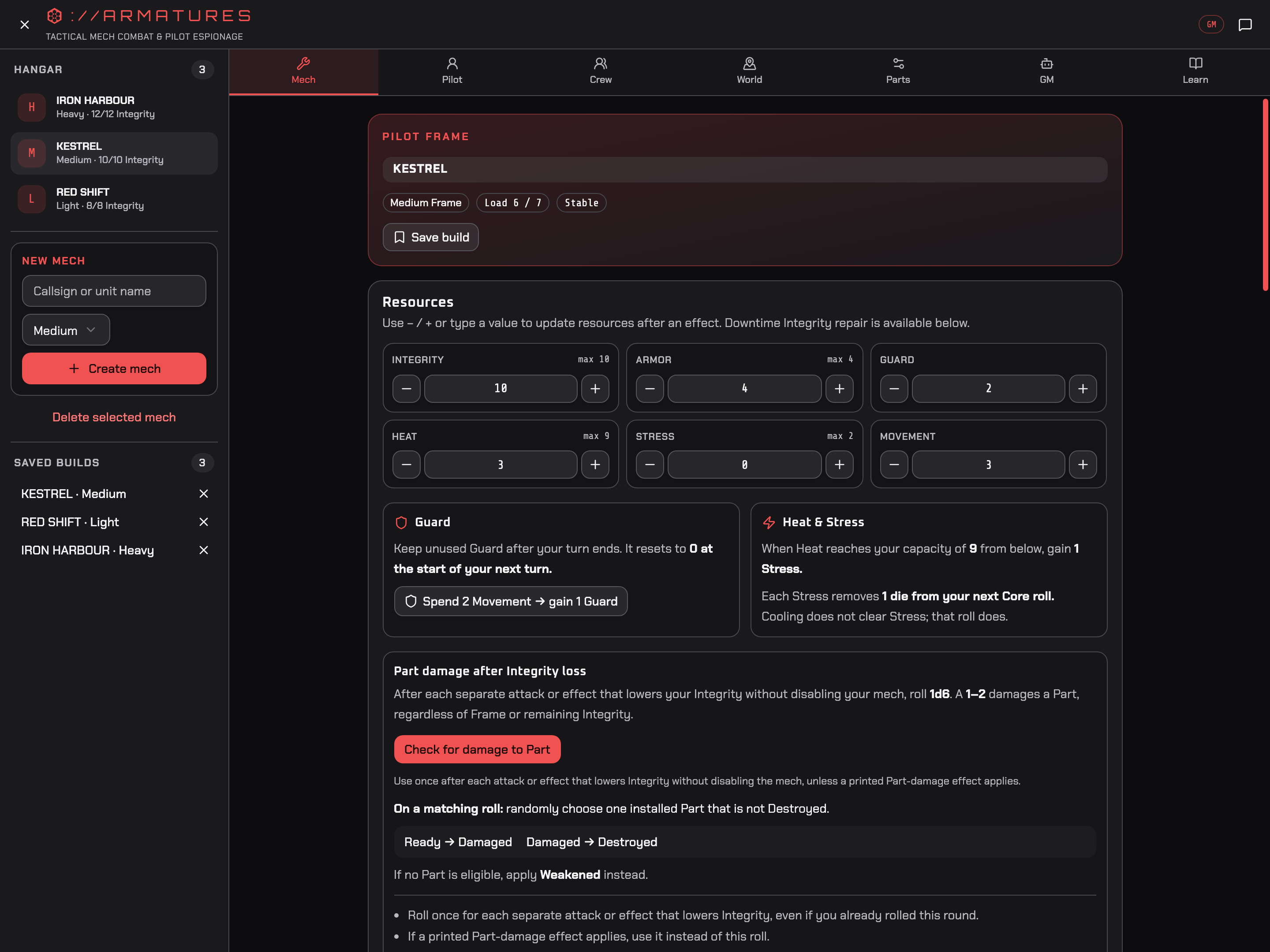Screen dimensions: 1270x952
Task: Select IRON HARBOUR in the hangar
Action: (x=114, y=107)
